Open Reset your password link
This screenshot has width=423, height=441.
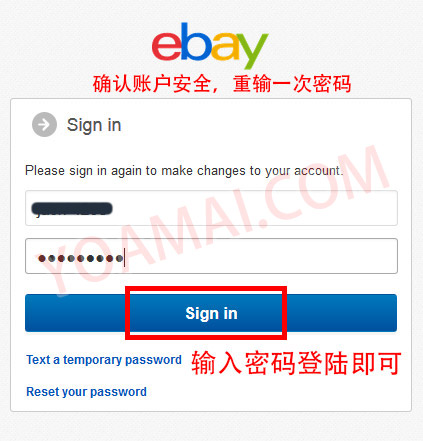pyautogui.click(x=86, y=392)
